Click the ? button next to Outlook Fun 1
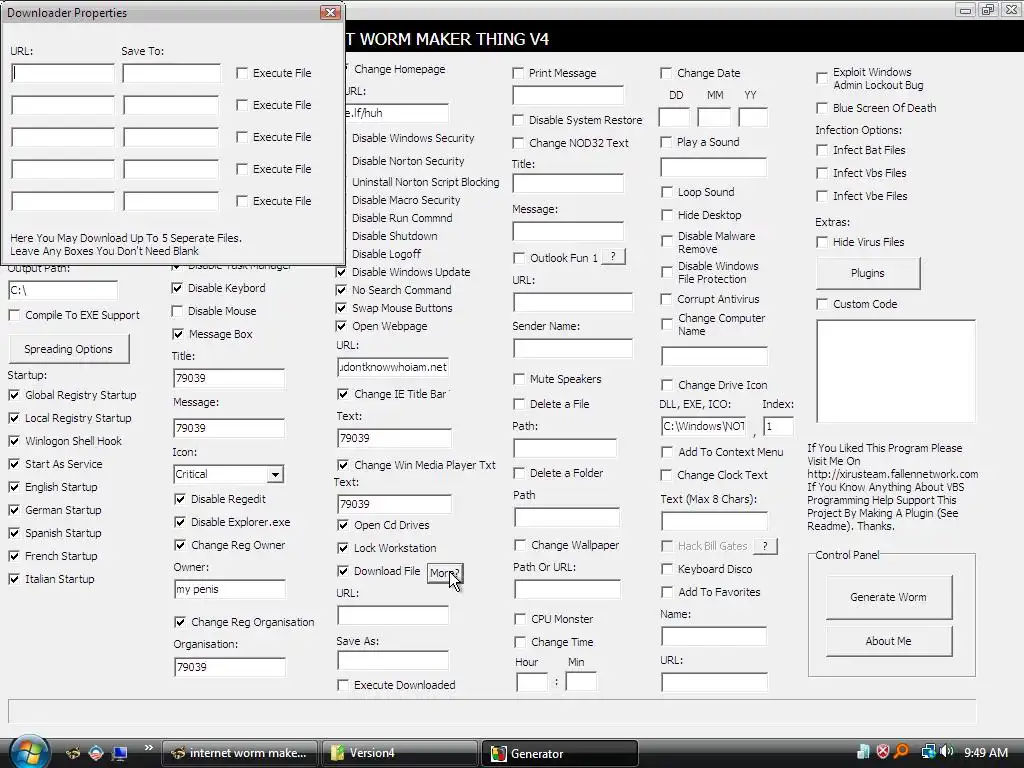Image resolution: width=1024 pixels, height=768 pixels. click(x=613, y=257)
